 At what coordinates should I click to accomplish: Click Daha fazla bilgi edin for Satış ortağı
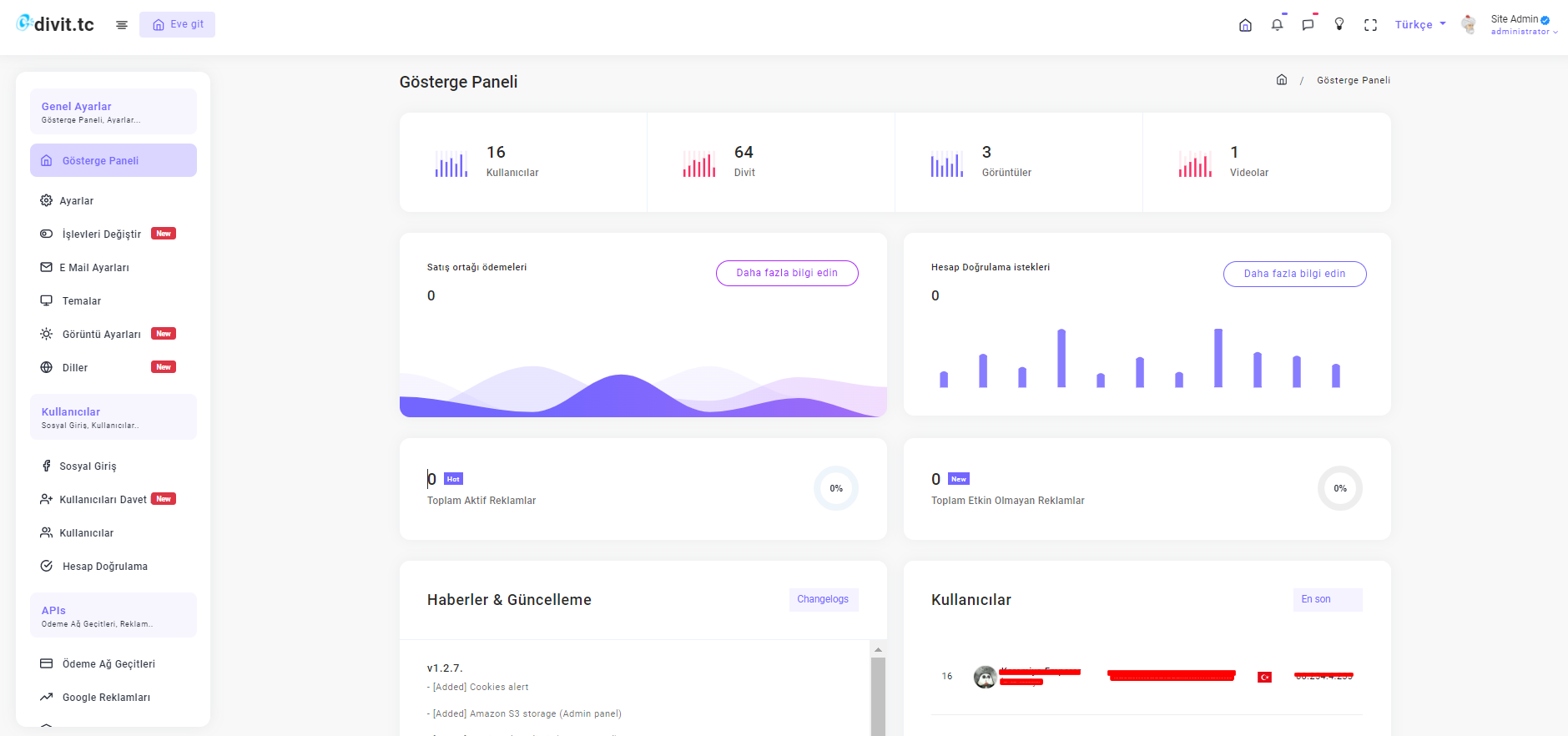point(787,273)
